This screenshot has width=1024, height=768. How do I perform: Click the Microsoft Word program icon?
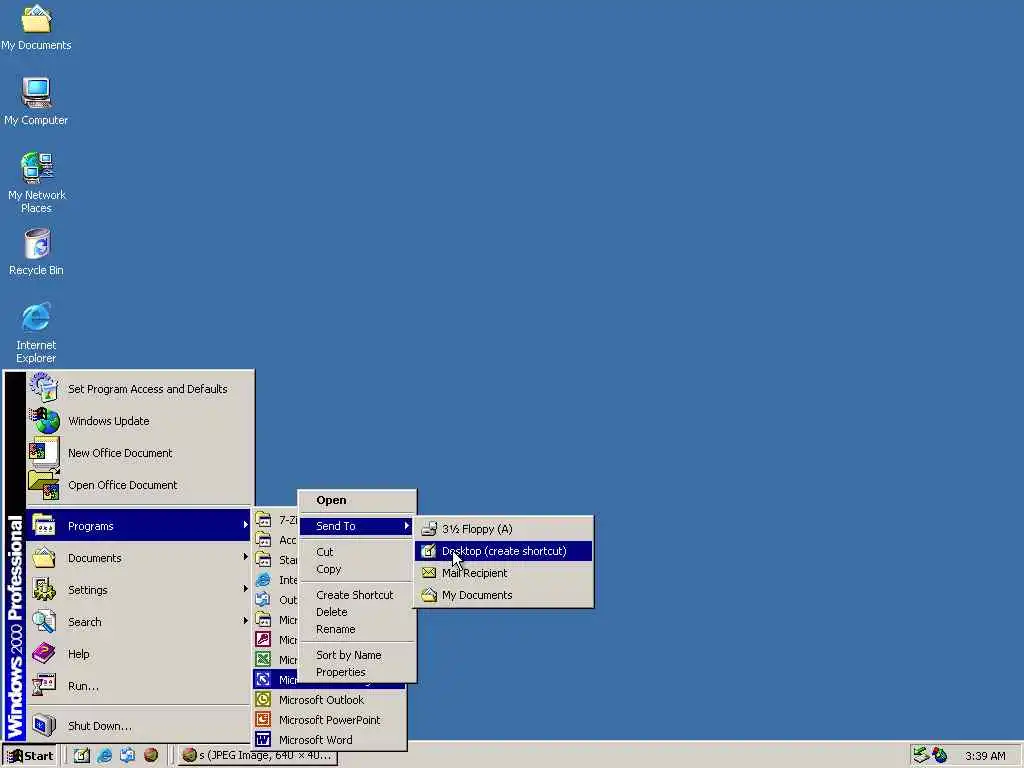(263, 739)
